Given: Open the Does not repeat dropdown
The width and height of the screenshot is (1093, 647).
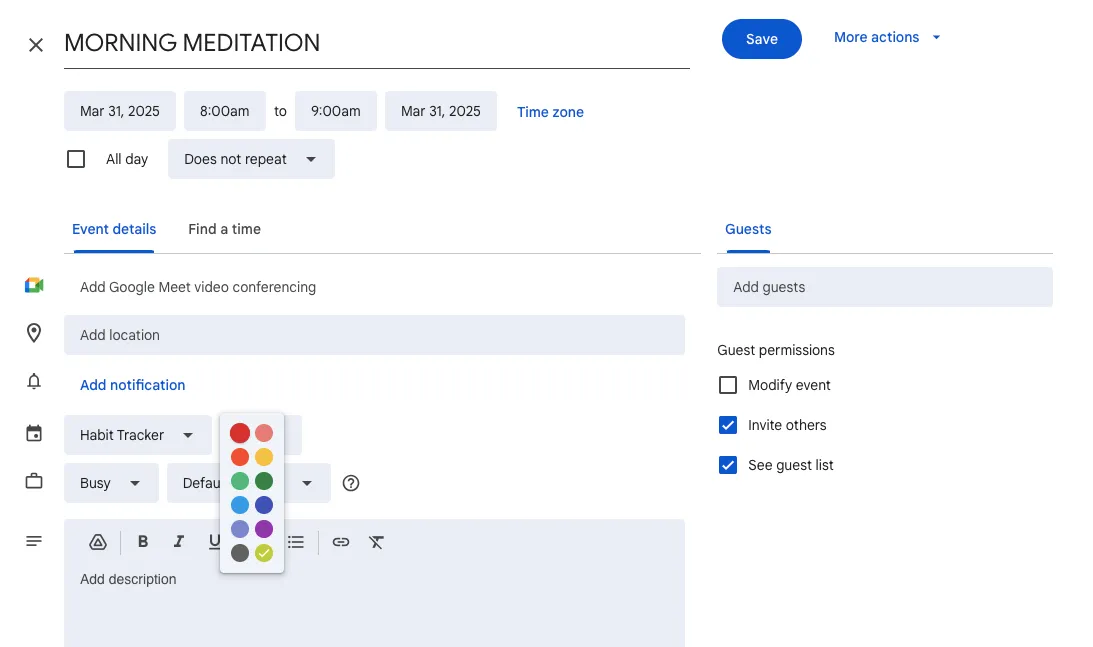Looking at the screenshot, I should pos(251,159).
